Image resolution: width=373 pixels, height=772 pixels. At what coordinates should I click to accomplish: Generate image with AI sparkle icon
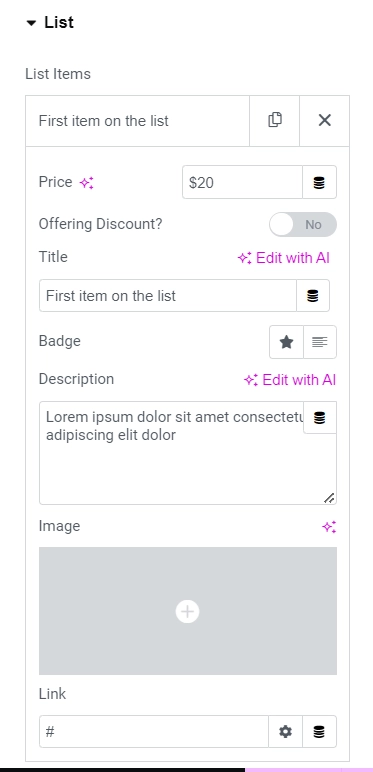tap(329, 527)
